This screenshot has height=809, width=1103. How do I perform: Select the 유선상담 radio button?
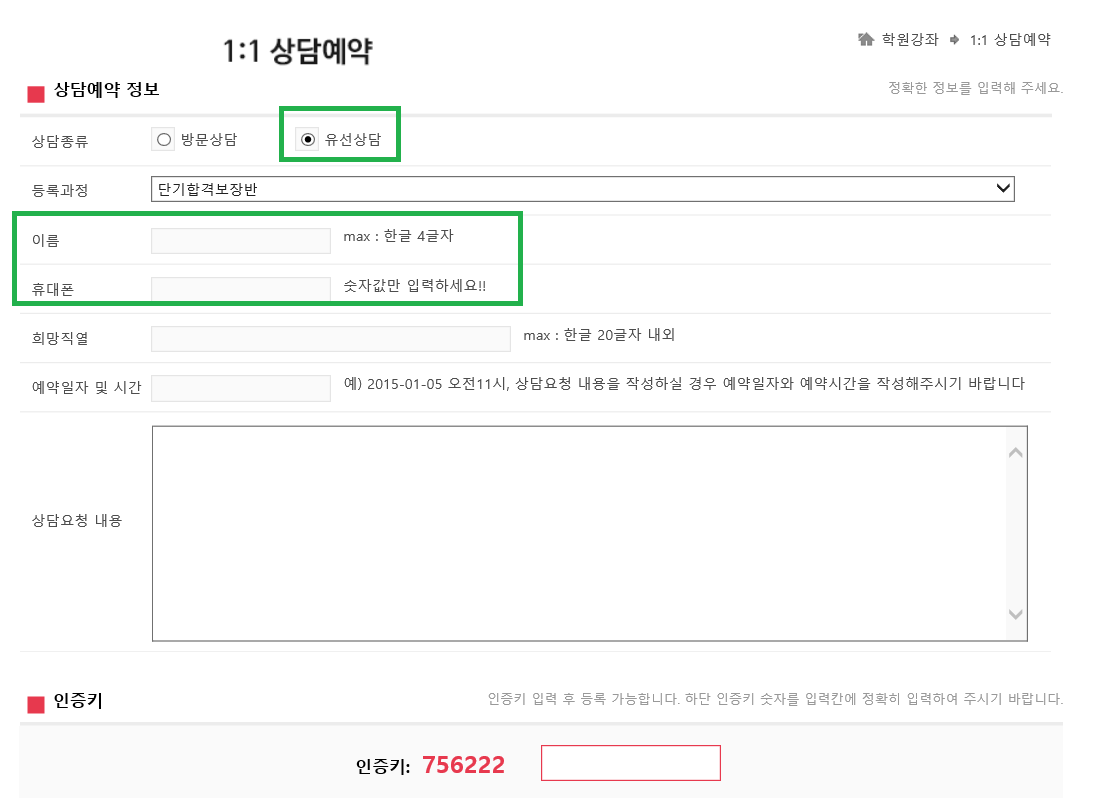point(309,140)
